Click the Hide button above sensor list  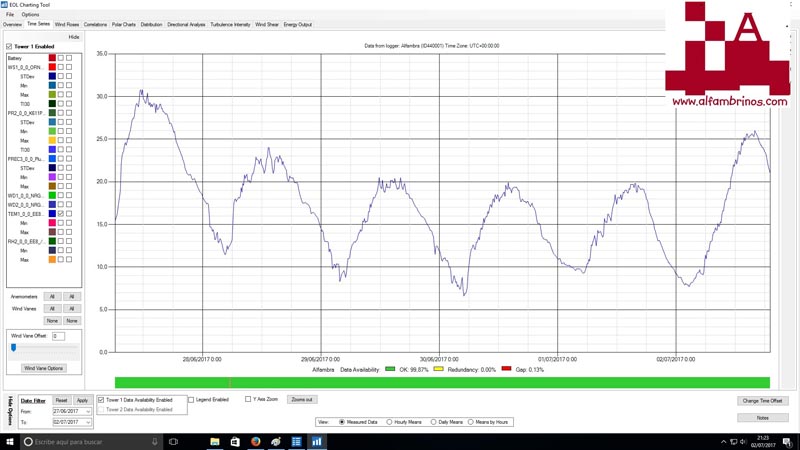[74, 37]
